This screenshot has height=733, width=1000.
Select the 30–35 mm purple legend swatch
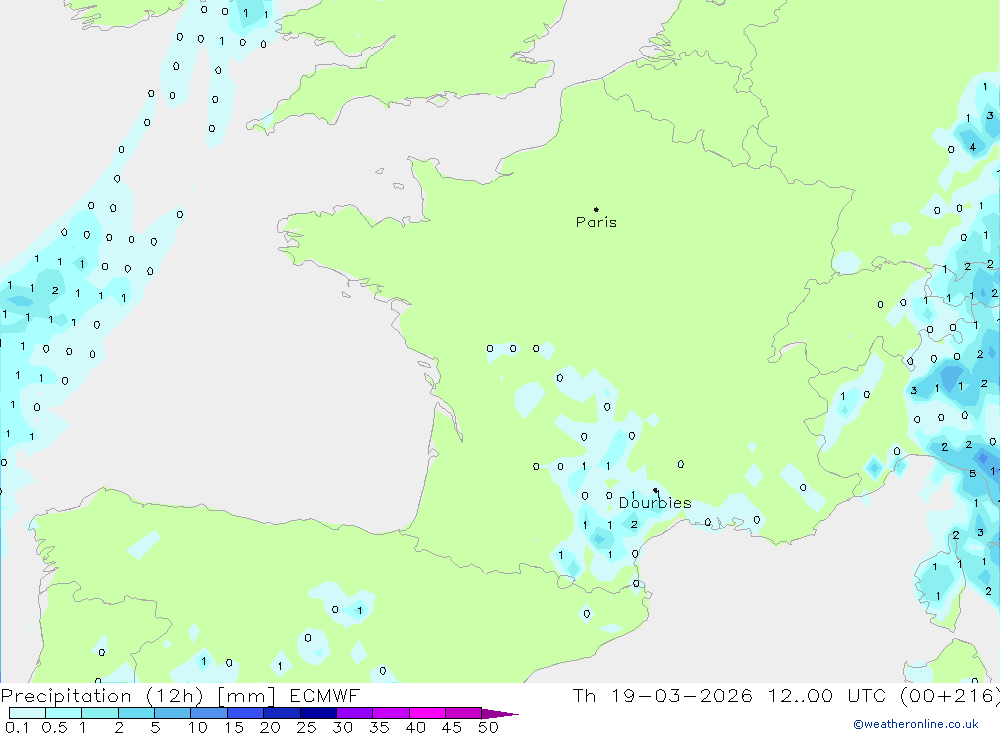355,713
